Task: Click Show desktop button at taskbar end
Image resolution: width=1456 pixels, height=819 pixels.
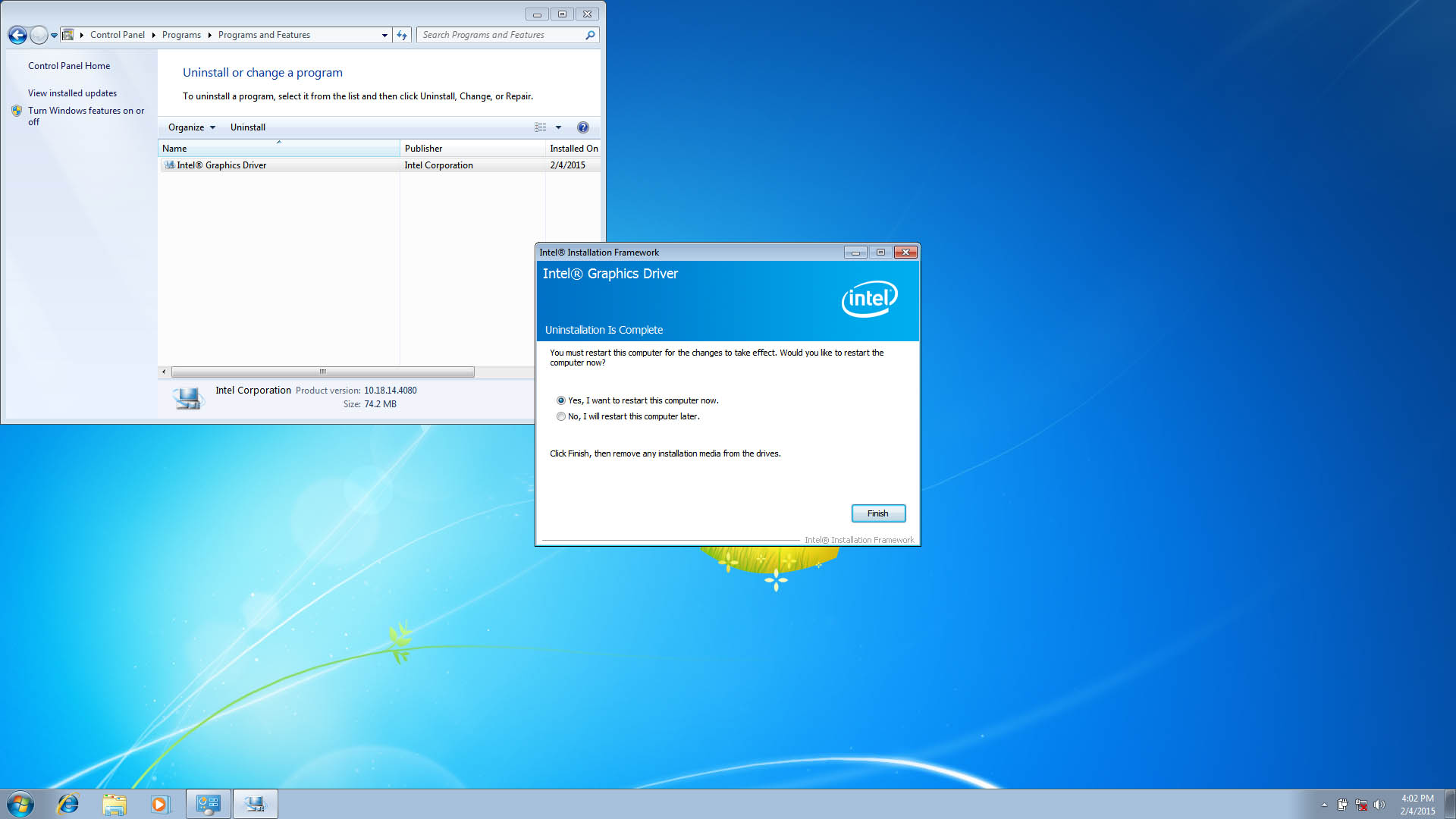Action: click(x=1450, y=804)
